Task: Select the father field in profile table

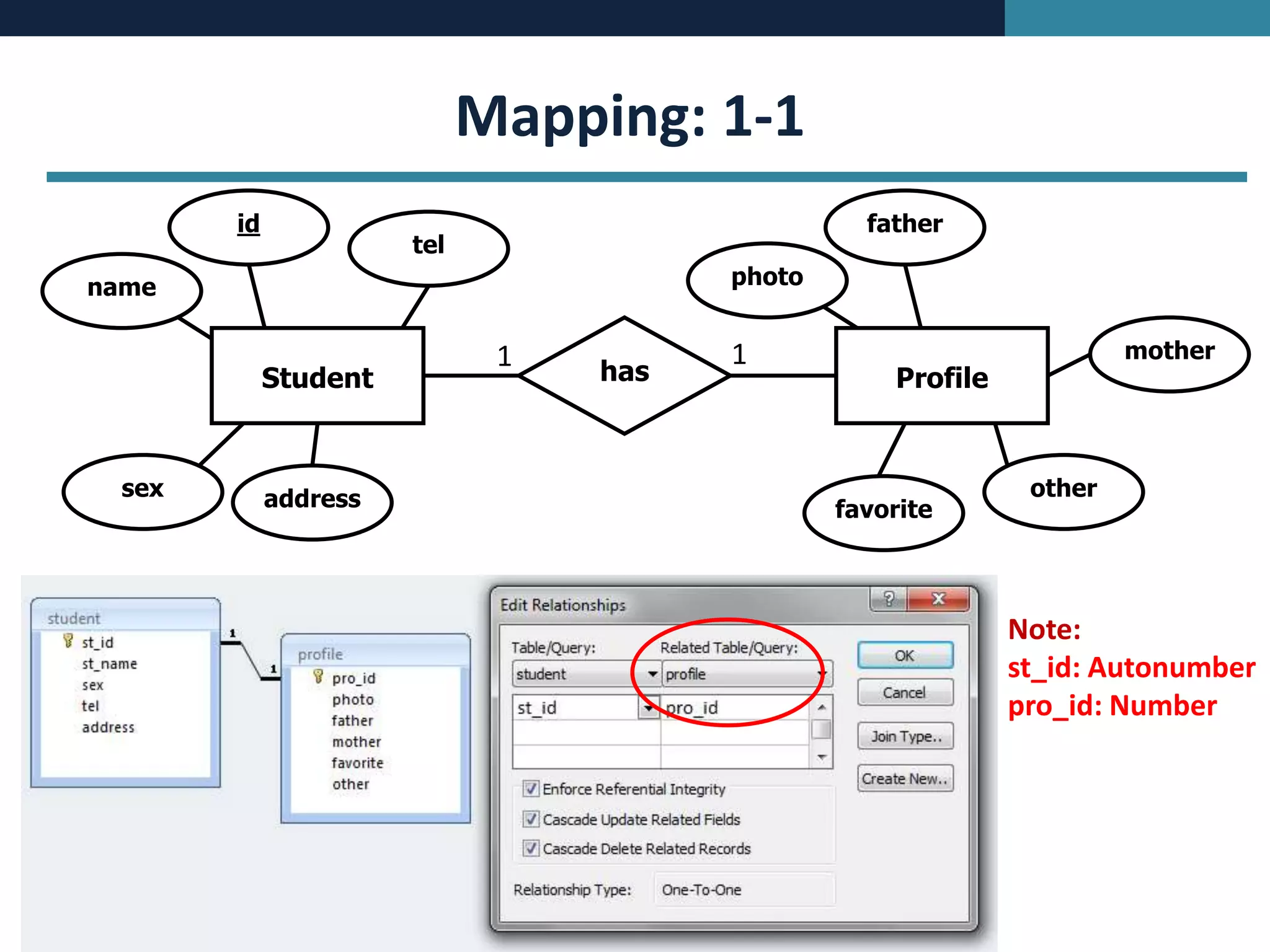Action: pos(352,720)
